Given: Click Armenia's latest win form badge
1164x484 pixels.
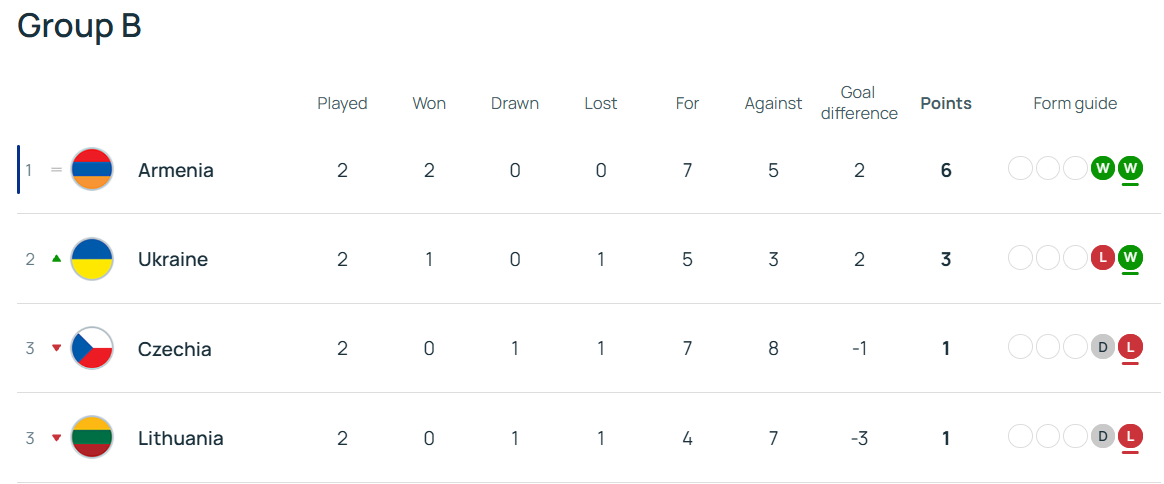Looking at the screenshot, I should coord(1130,168).
